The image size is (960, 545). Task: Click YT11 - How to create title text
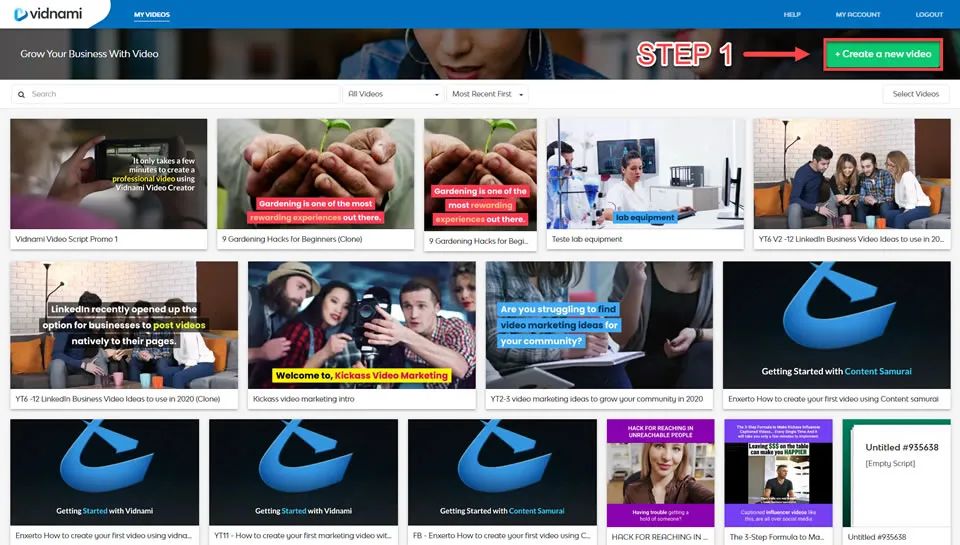(302, 535)
